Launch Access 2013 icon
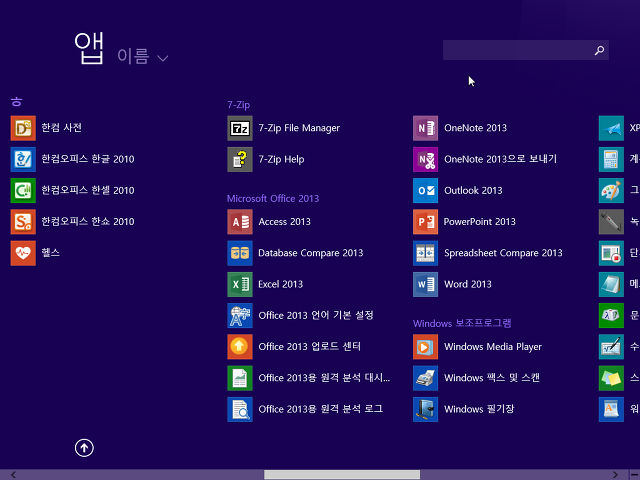The image size is (640, 480). [x=240, y=222]
